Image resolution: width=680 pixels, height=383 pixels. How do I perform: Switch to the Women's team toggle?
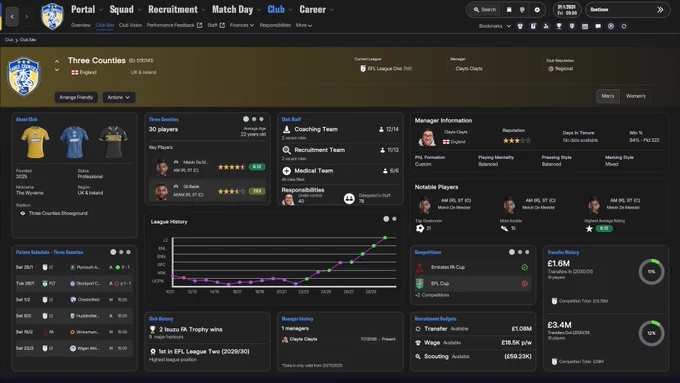pos(635,96)
